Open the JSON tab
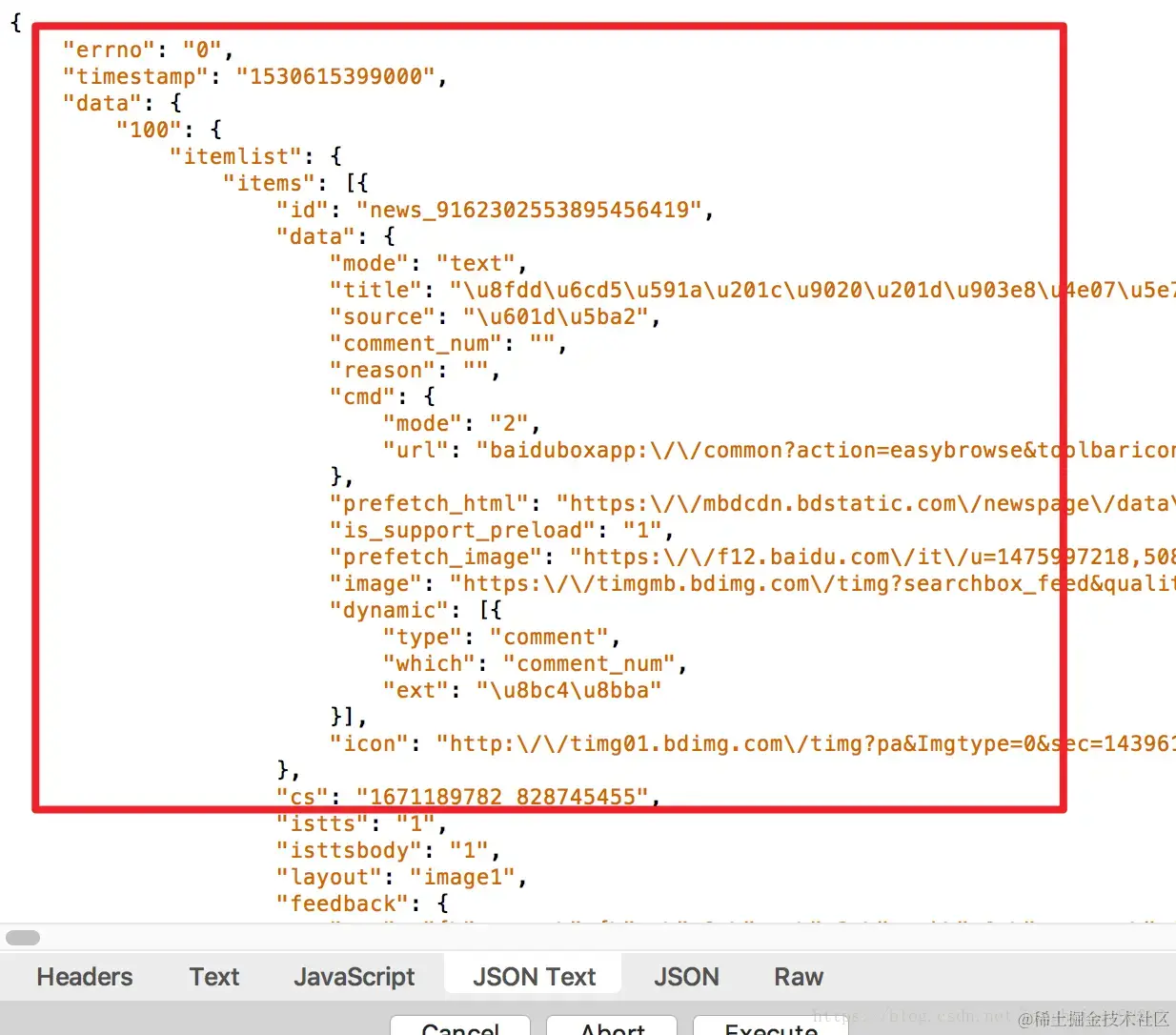This screenshot has width=1176, height=1035. 686,977
